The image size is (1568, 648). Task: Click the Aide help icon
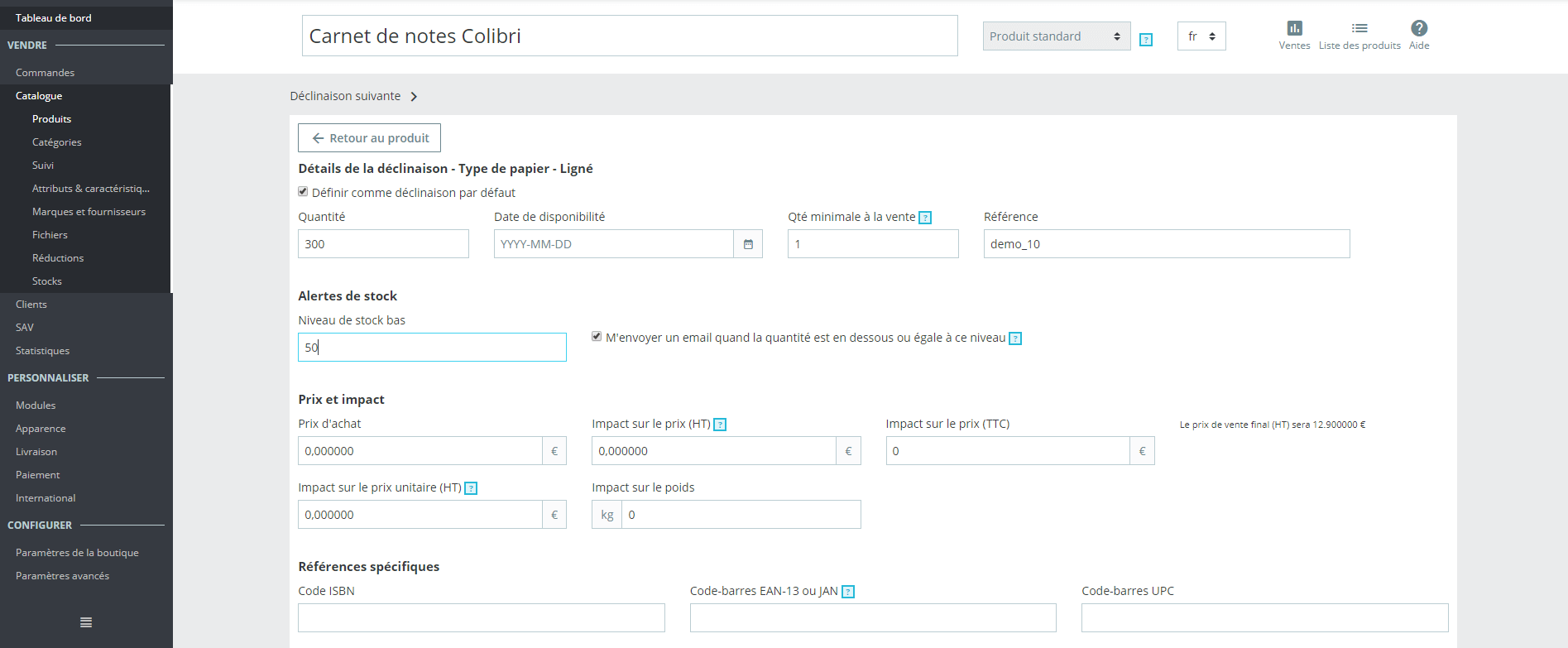[1419, 29]
